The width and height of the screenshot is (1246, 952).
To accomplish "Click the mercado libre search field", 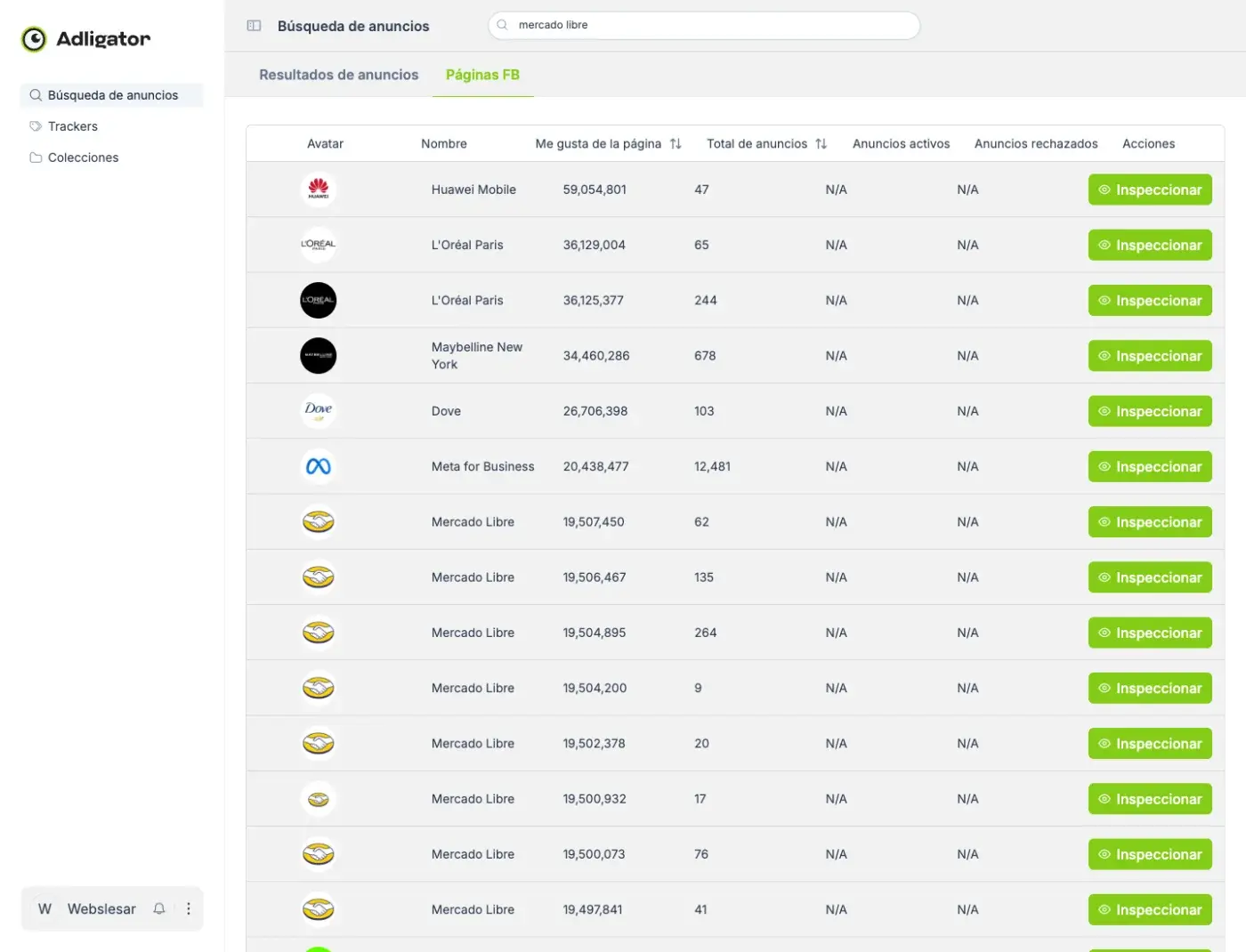I will pyautogui.click(x=704, y=25).
